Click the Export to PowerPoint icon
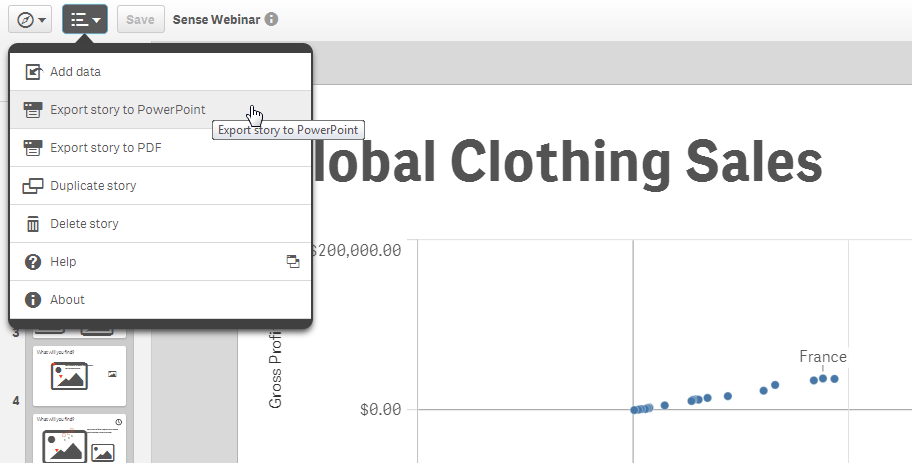Image resolution: width=912 pixels, height=463 pixels. (34, 110)
